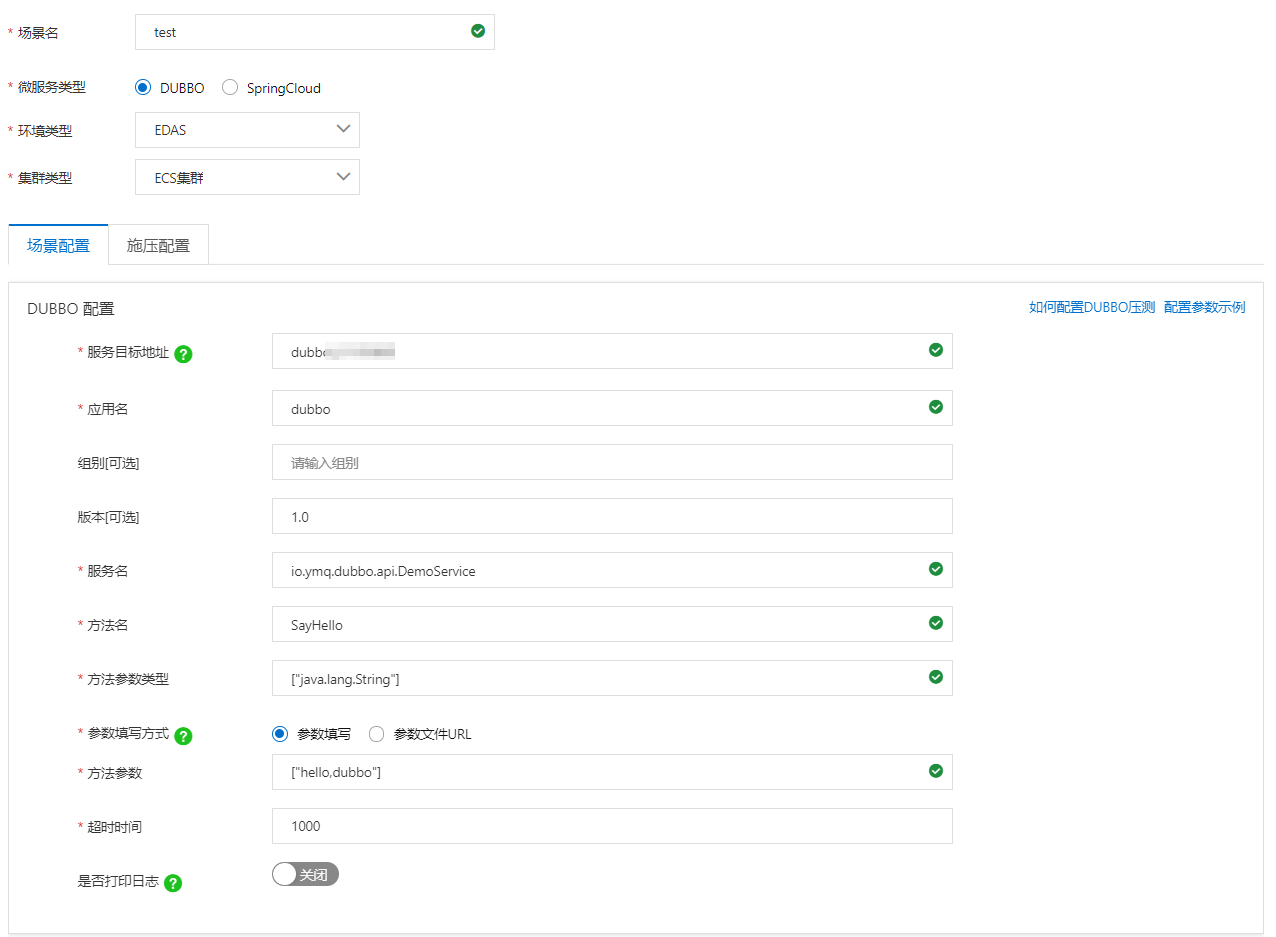Click the DUBBO 配置 section heading
Viewport: 1276px width, 937px height.
(x=71, y=309)
